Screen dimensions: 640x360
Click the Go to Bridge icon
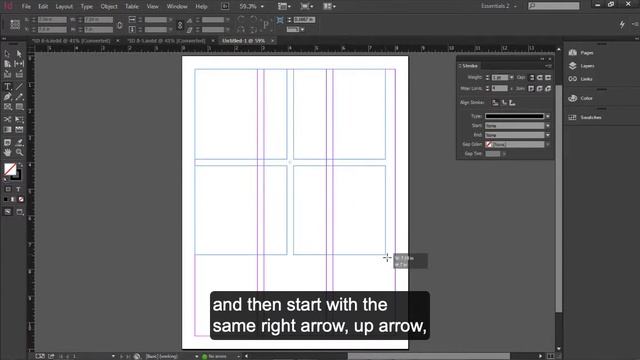point(225,7)
